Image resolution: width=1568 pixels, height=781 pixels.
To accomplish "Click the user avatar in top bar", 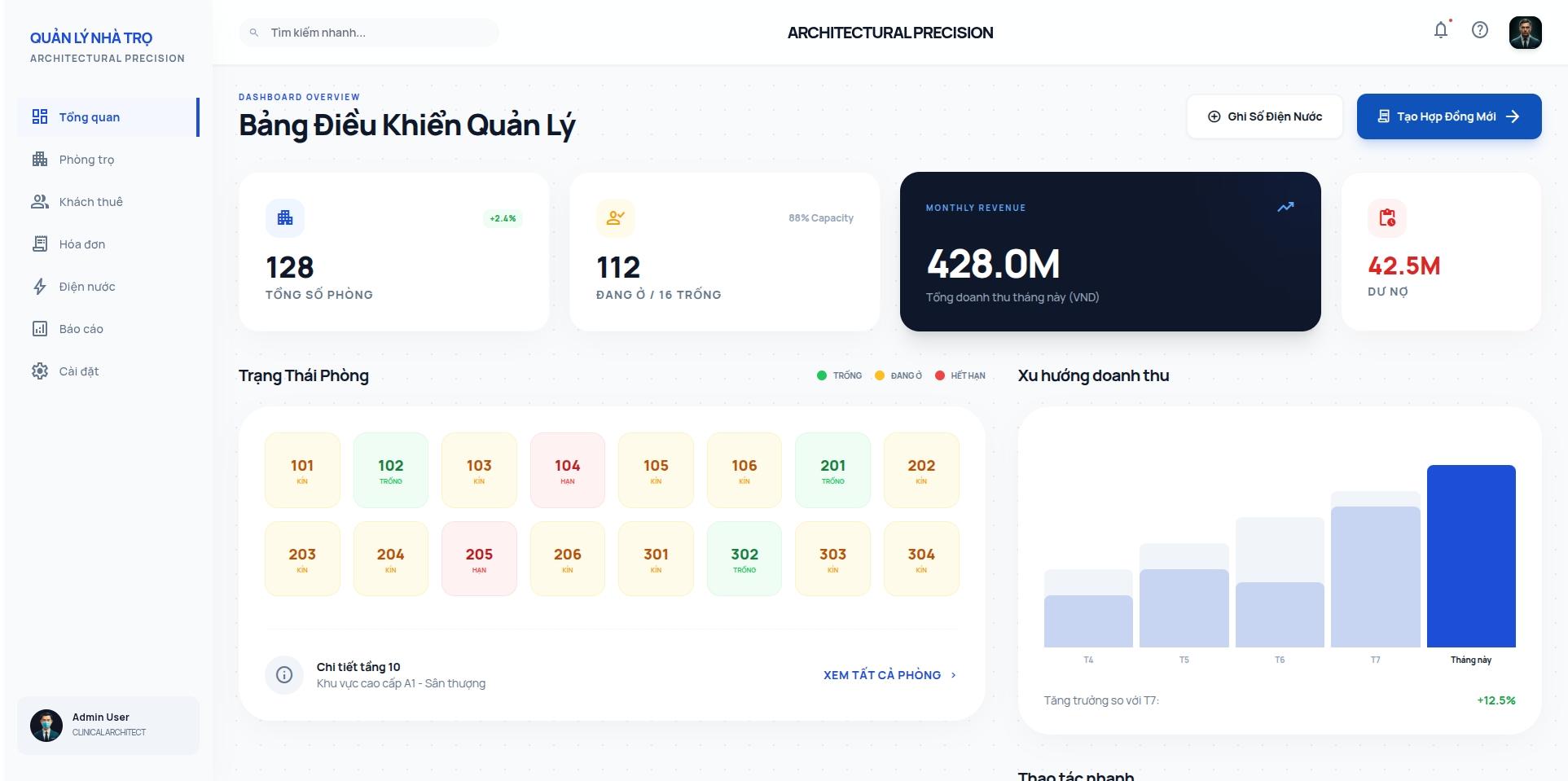I will 1525,33.
